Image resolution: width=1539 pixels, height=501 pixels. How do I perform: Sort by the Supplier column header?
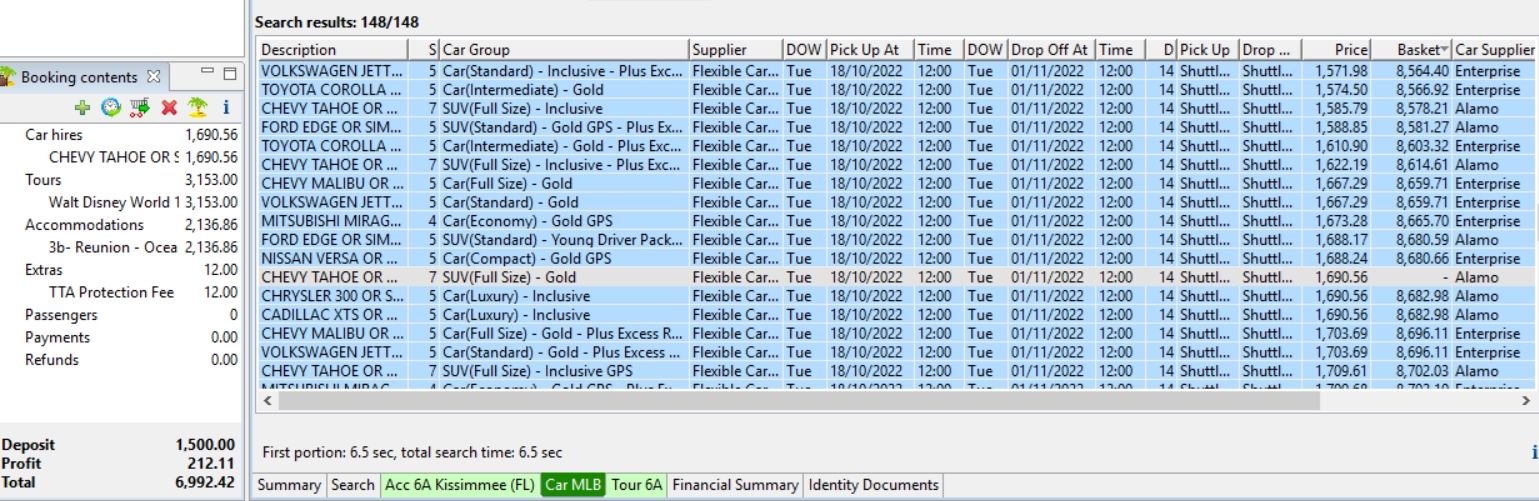(x=735, y=49)
